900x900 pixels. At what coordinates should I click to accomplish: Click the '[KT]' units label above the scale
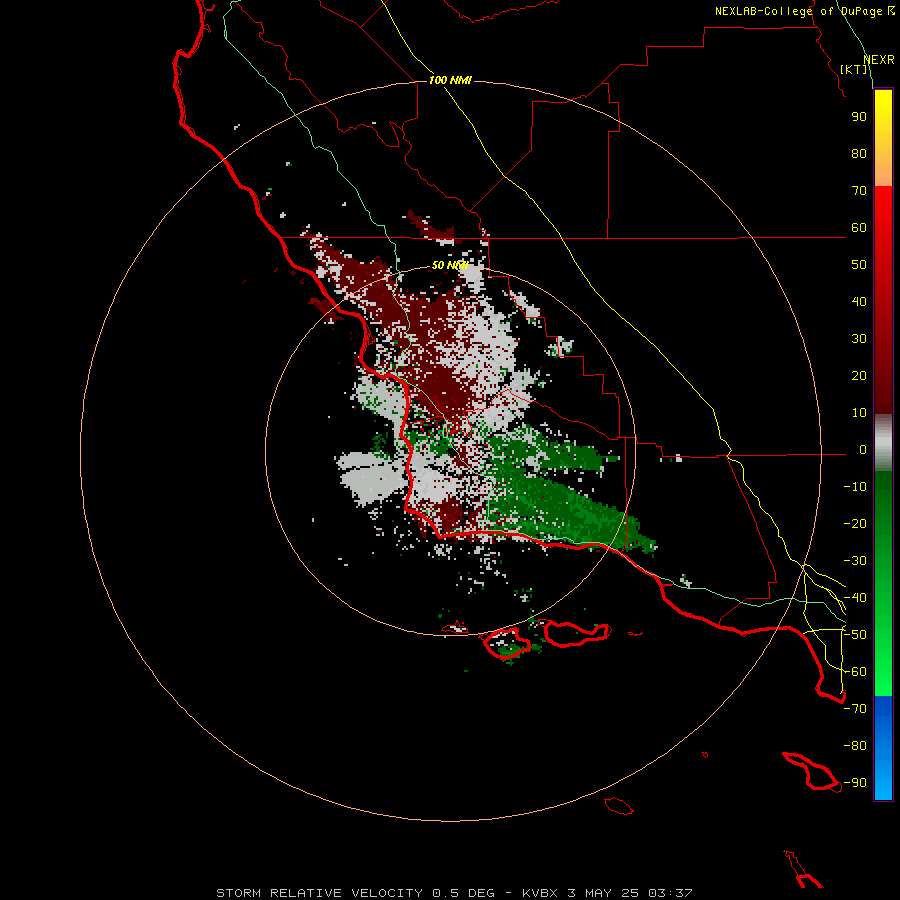point(854,69)
